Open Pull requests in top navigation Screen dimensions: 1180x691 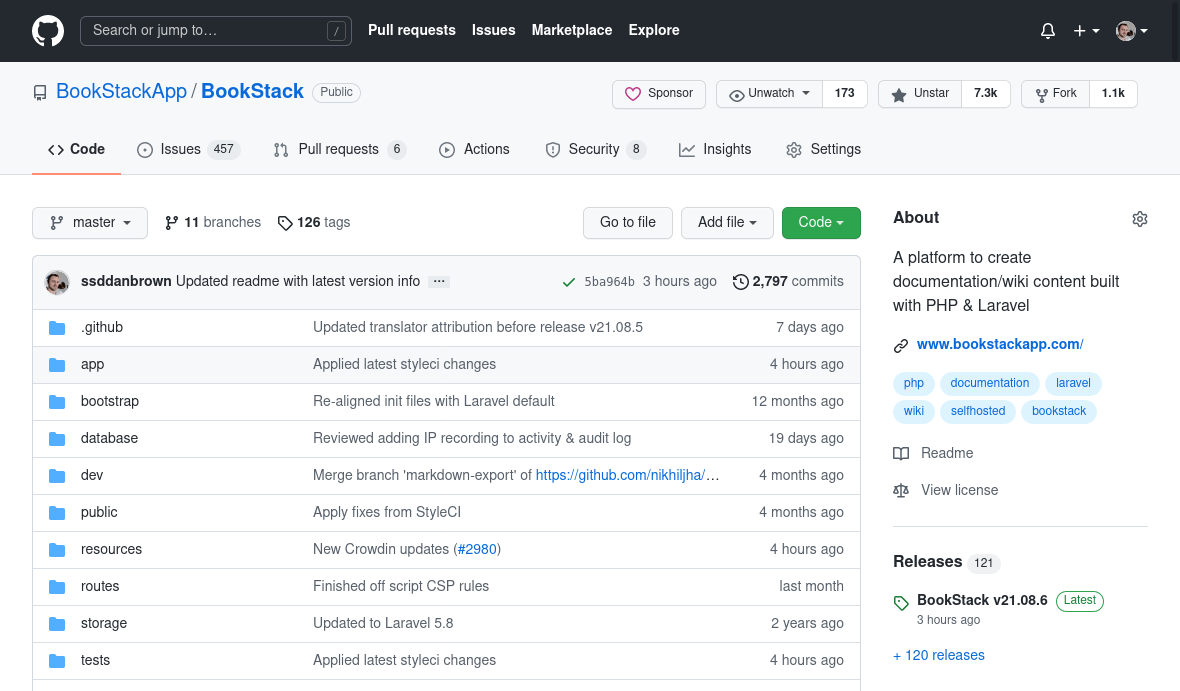click(x=412, y=30)
